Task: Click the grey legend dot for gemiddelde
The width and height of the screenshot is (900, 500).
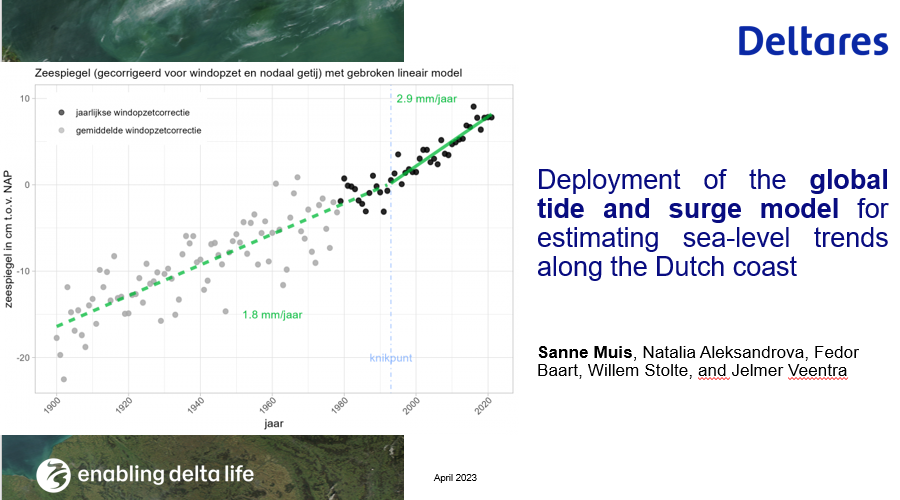Action: click(x=61, y=130)
